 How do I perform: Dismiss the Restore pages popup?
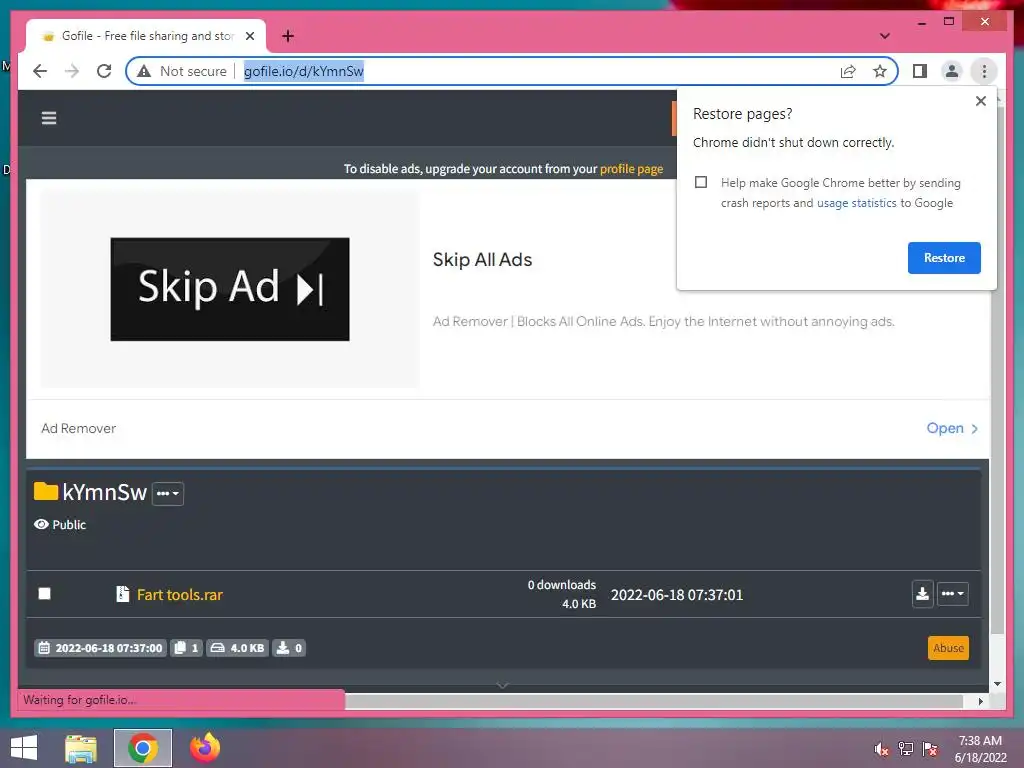point(980,101)
